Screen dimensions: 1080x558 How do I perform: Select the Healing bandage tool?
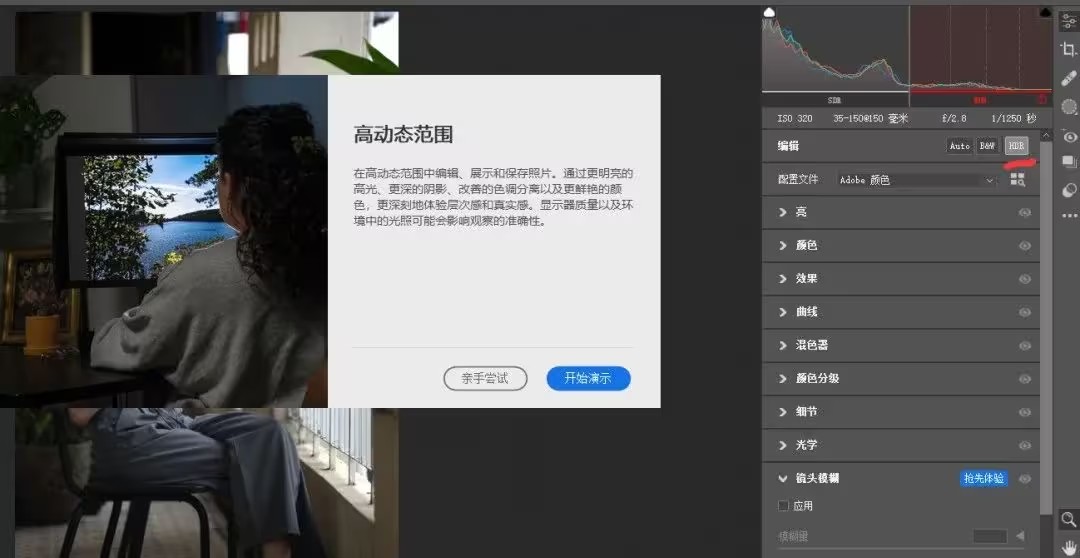click(1068, 78)
